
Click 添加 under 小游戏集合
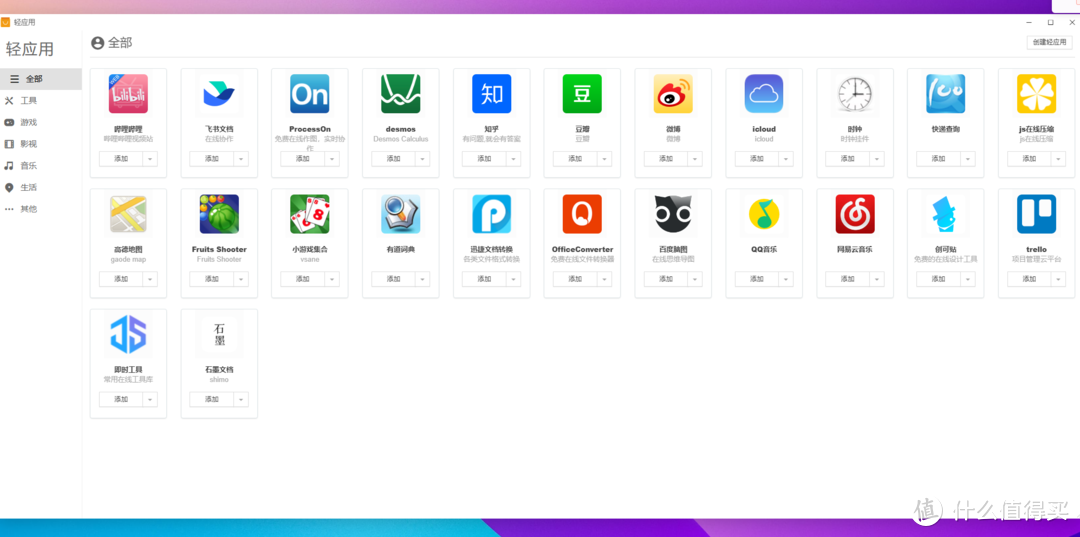coord(303,280)
